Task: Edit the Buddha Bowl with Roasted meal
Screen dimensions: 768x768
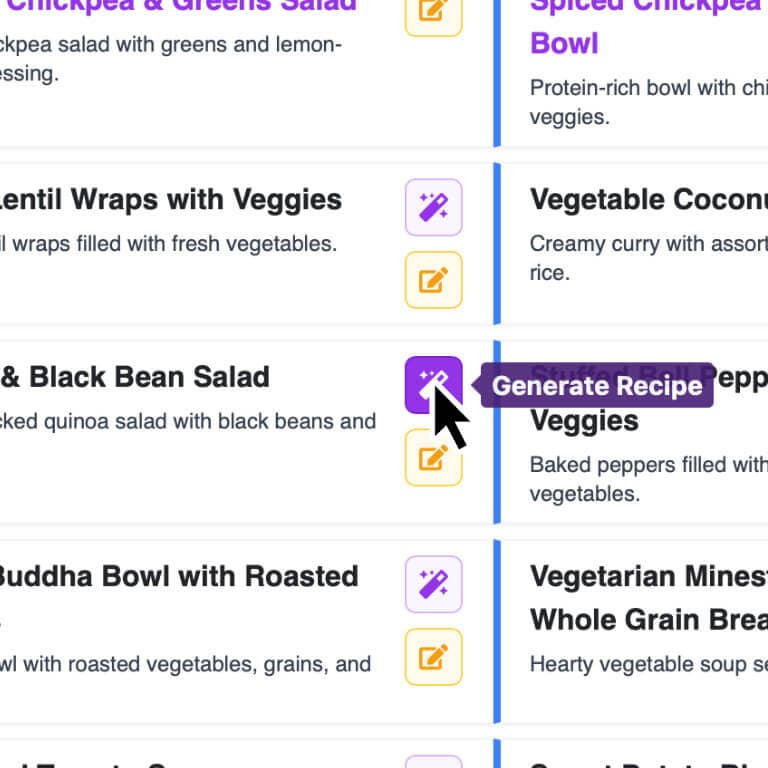Action: (x=433, y=657)
